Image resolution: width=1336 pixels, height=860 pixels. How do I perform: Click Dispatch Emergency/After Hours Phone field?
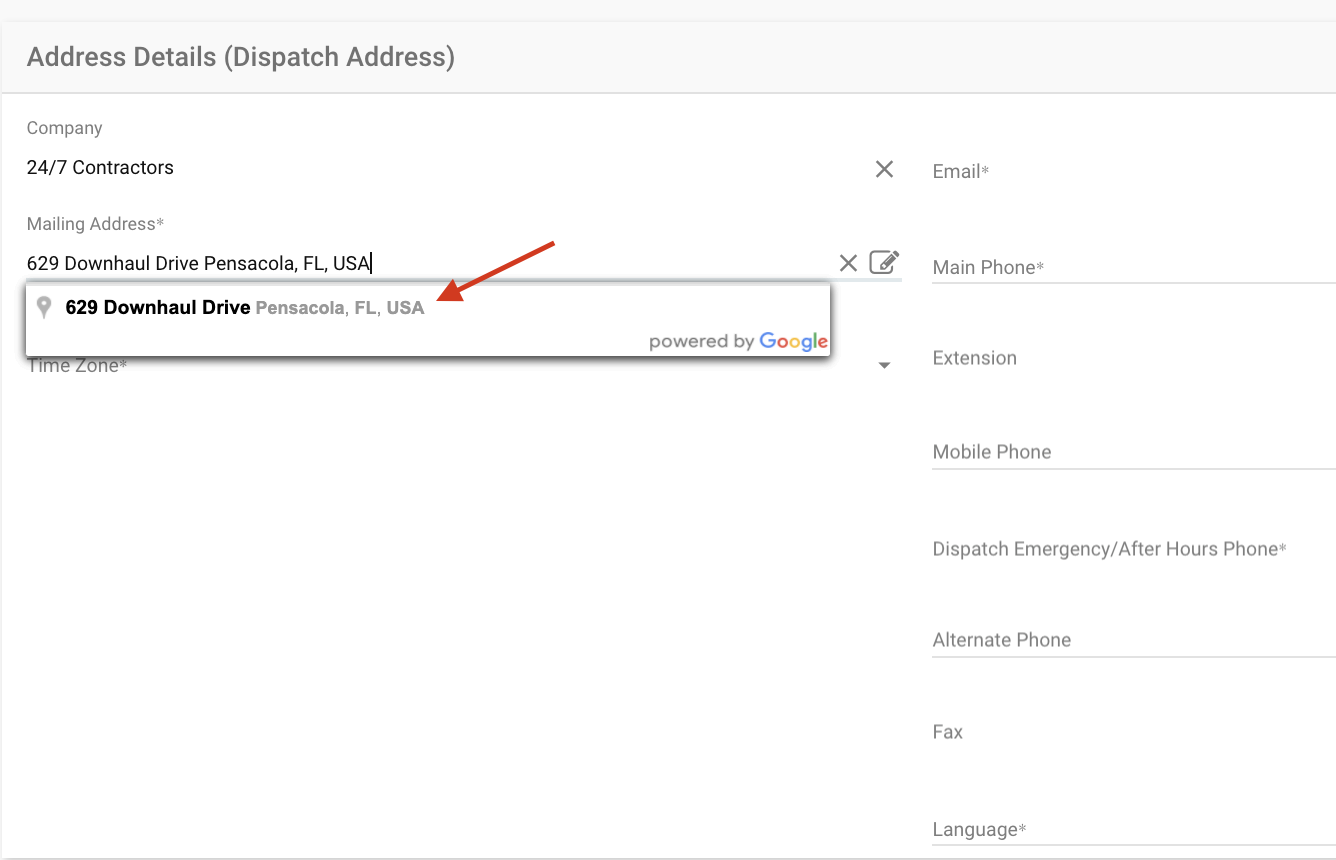1130,549
